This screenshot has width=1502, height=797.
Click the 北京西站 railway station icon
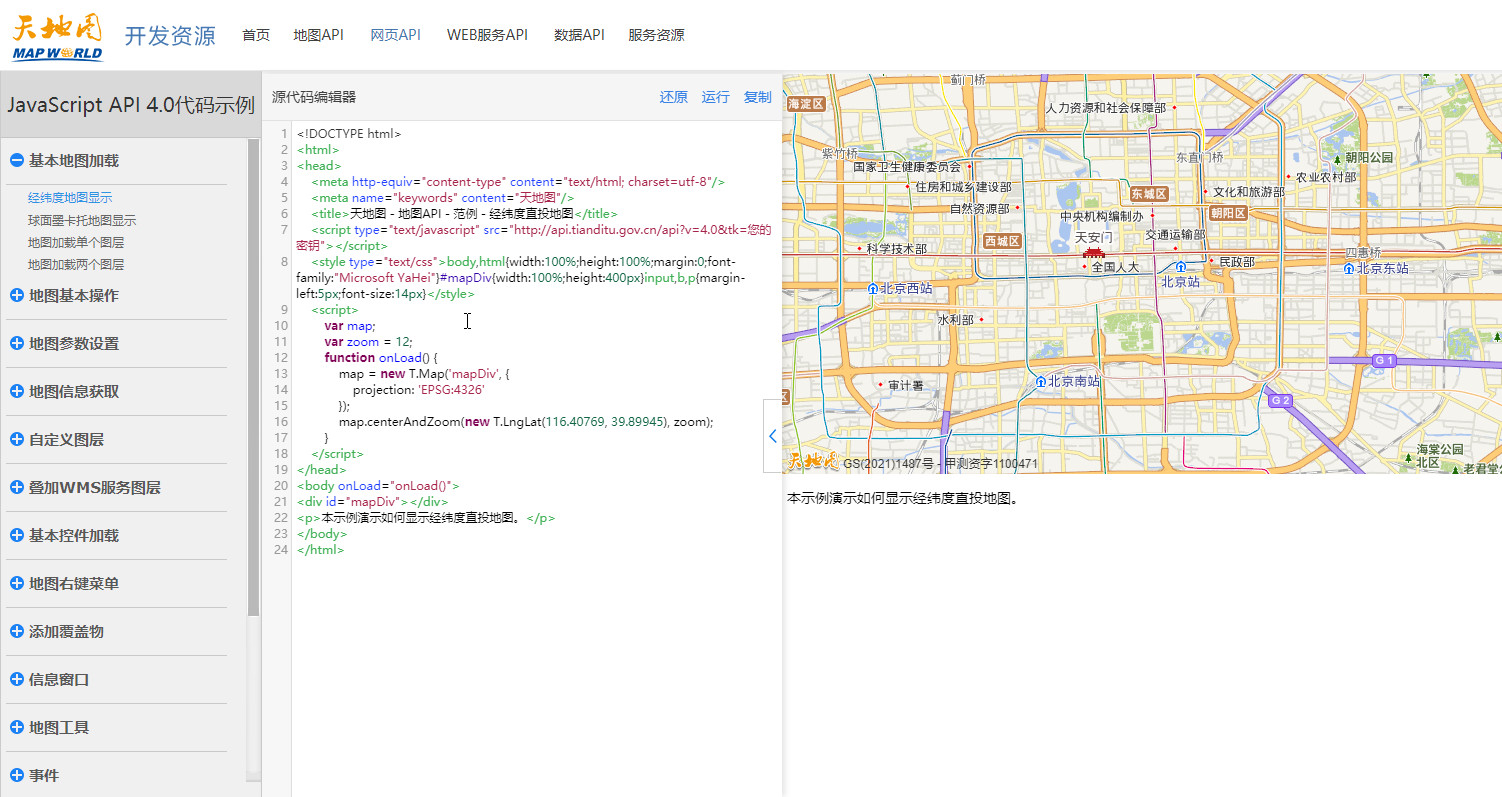872,288
